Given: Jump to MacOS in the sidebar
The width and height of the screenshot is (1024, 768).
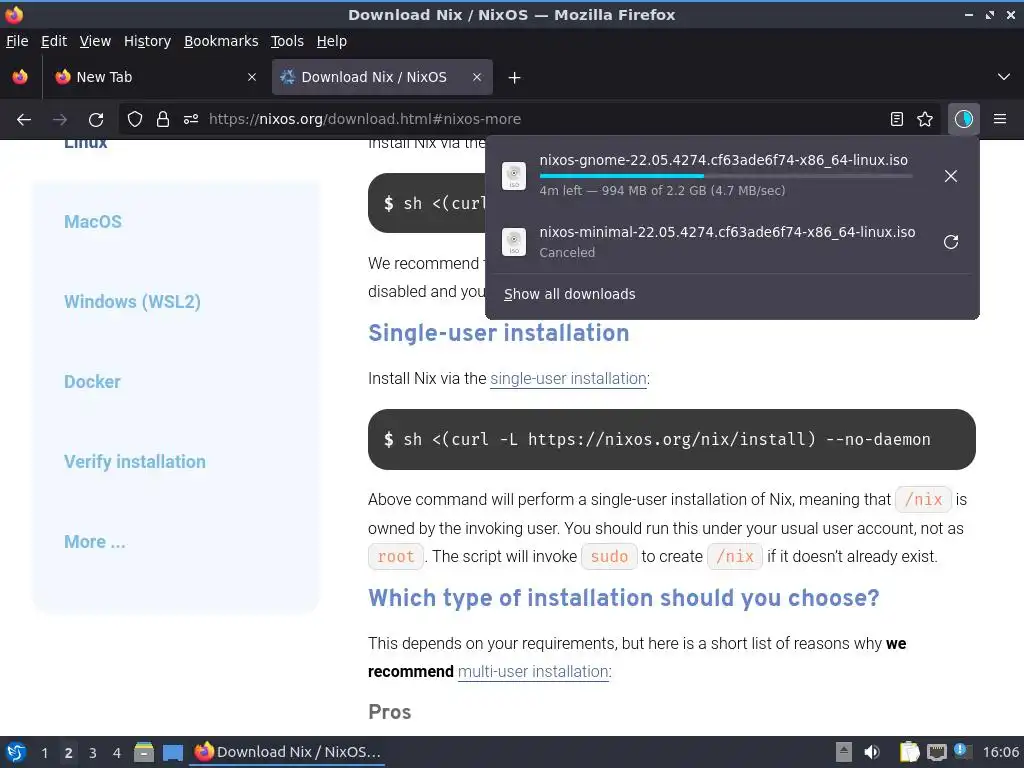Looking at the screenshot, I should tap(93, 221).
